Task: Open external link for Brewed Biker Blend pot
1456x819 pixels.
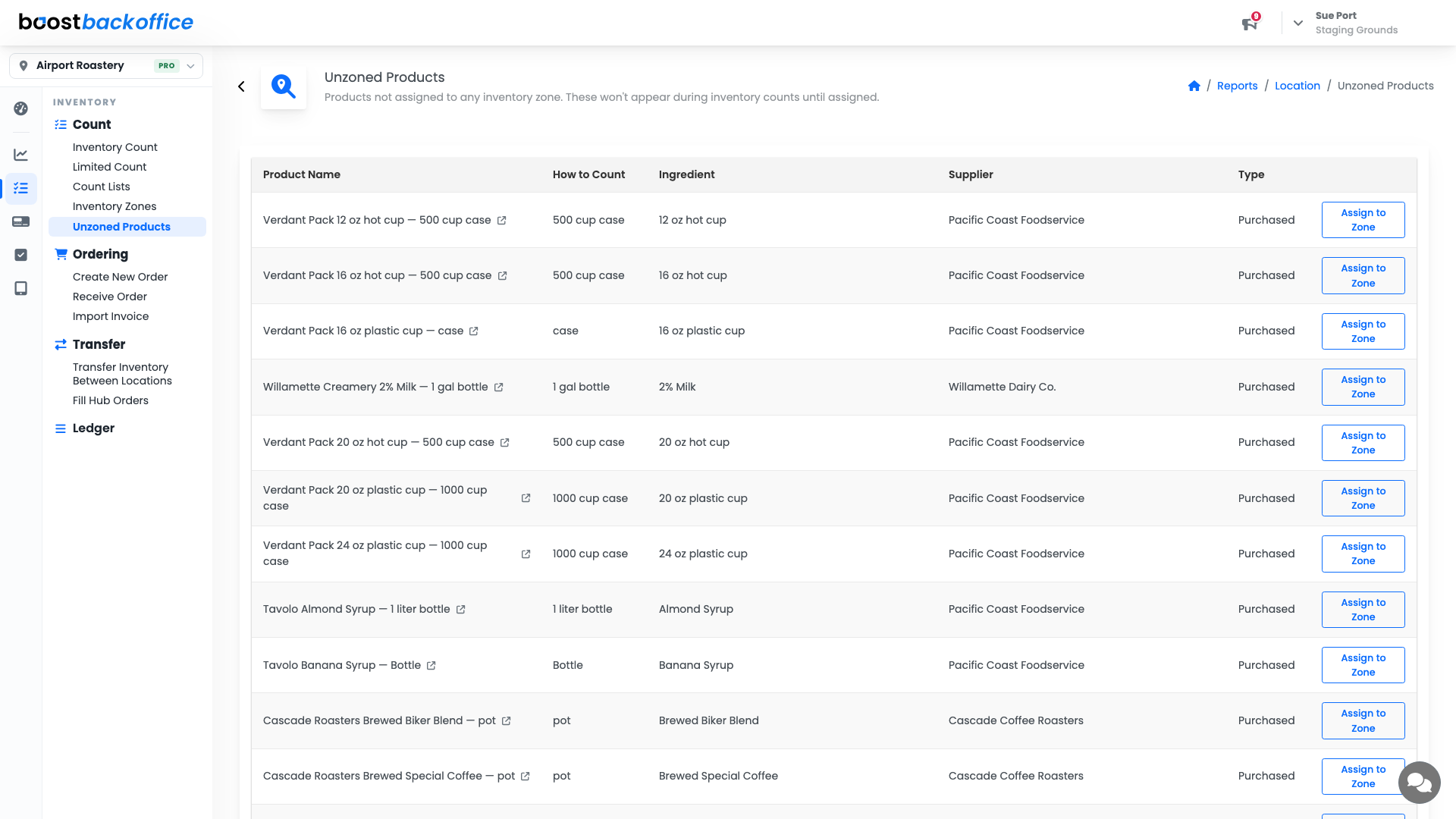Action: pos(506,721)
